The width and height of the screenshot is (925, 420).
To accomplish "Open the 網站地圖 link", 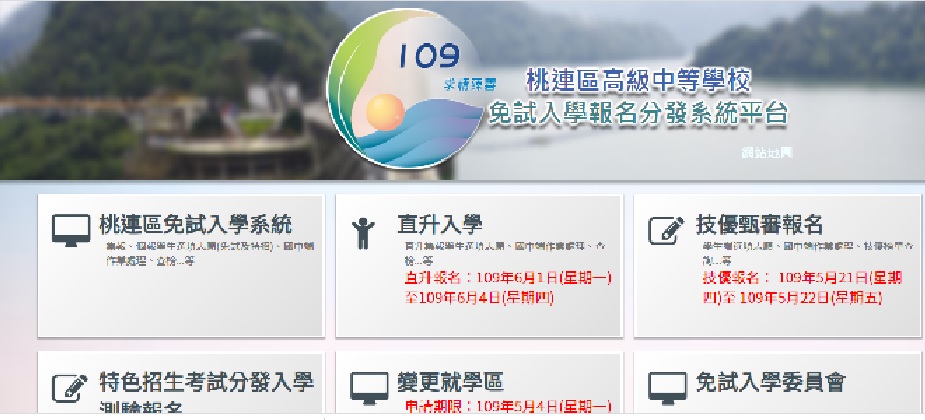I will (x=766, y=153).
